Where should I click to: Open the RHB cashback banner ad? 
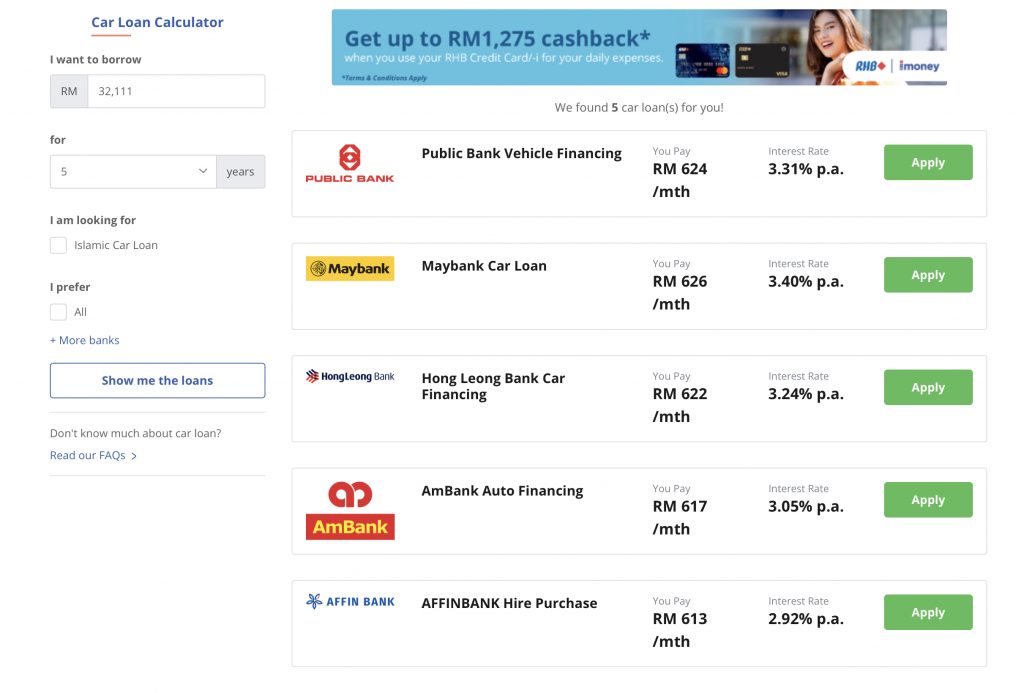(638, 47)
